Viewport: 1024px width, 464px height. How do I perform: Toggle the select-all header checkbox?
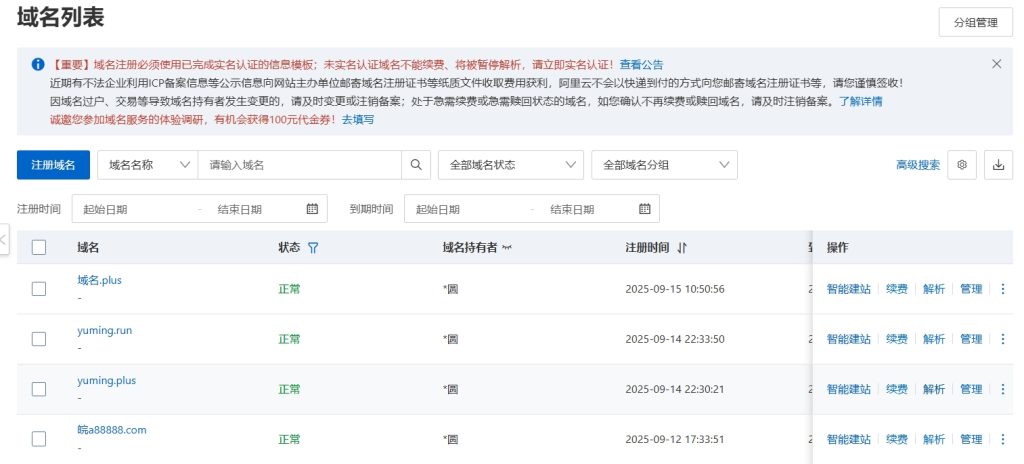(x=39, y=248)
